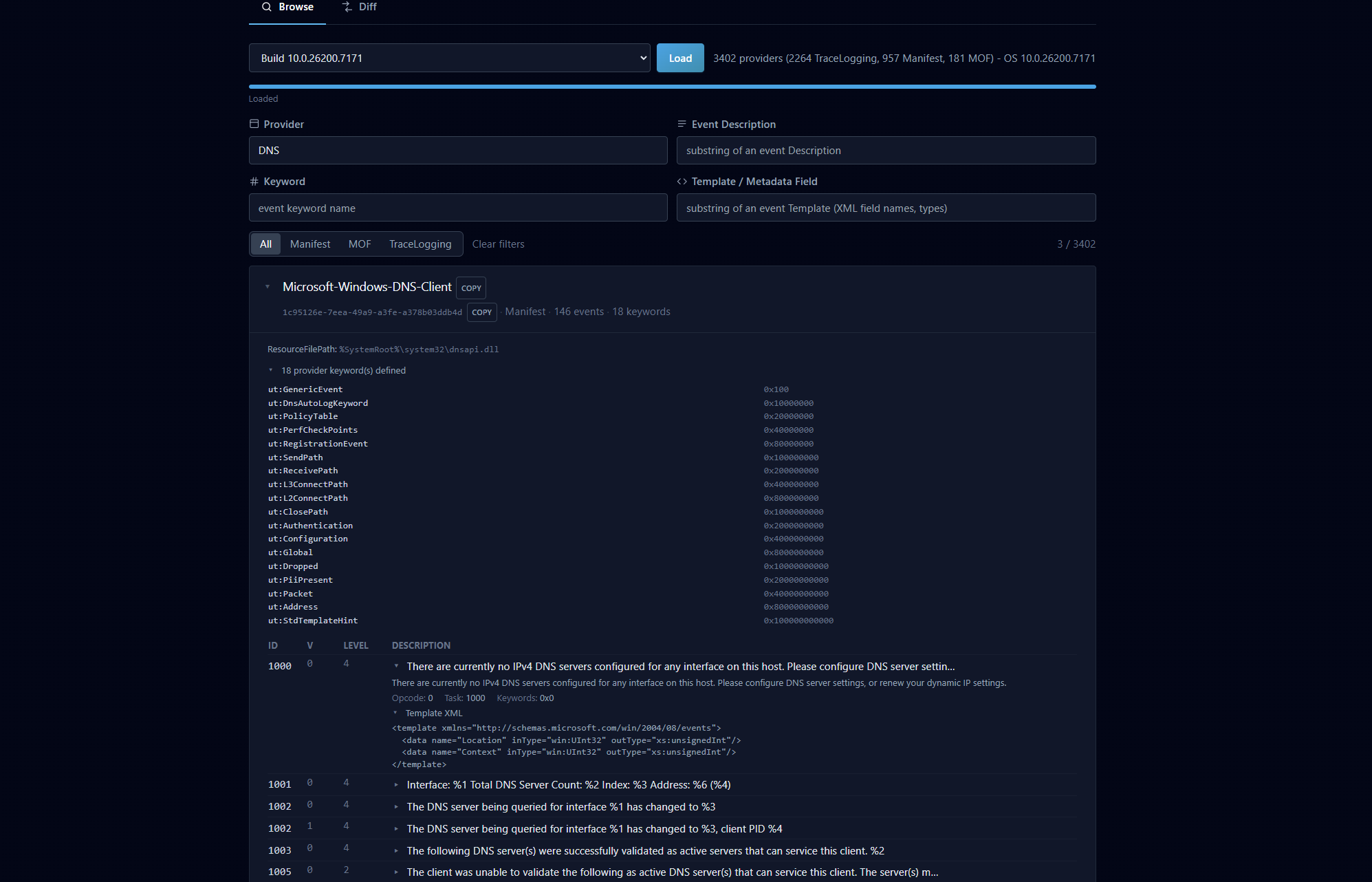Click the dnsapi.dll resource file path
The width and height of the screenshot is (1372, 882).
(419, 349)
